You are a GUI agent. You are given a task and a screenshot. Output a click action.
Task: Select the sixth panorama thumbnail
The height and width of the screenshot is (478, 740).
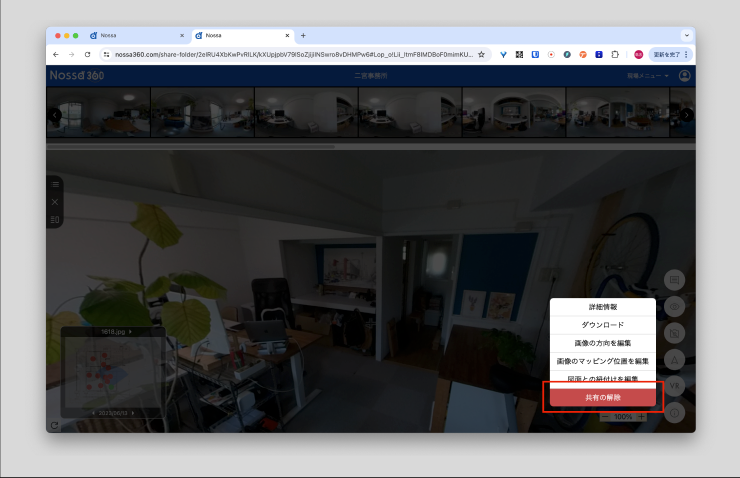(618, 112)
